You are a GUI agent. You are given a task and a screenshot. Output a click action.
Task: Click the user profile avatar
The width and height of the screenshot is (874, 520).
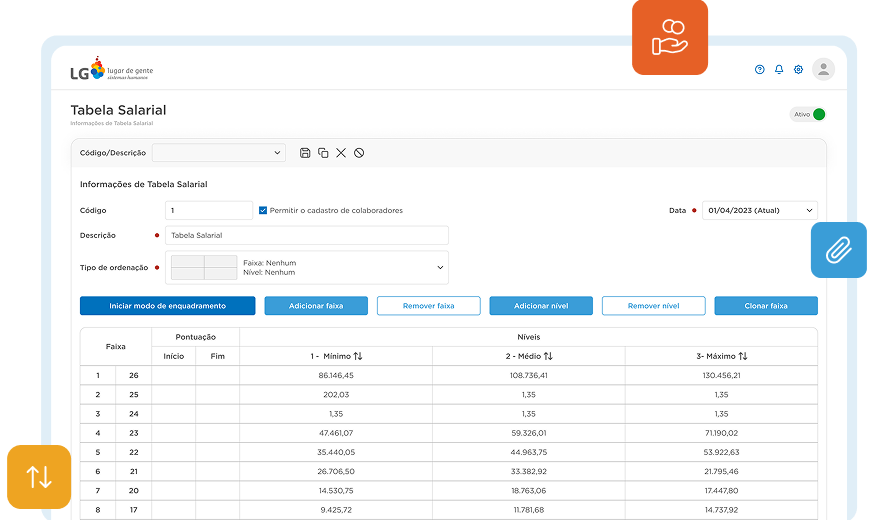coord(823,69)
